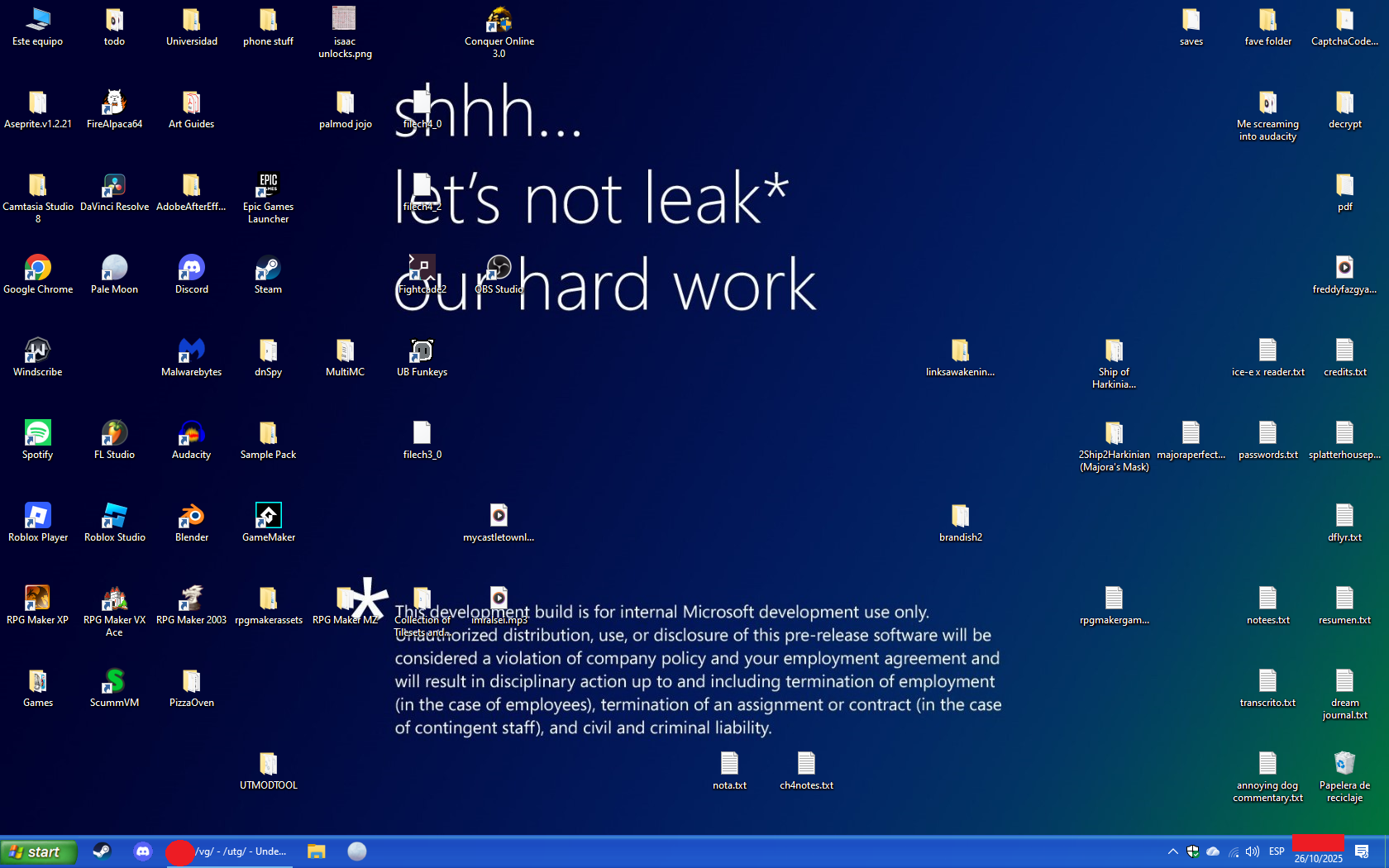Select the Aseprite.v1.2.21 folder

(x=37, y=109)
